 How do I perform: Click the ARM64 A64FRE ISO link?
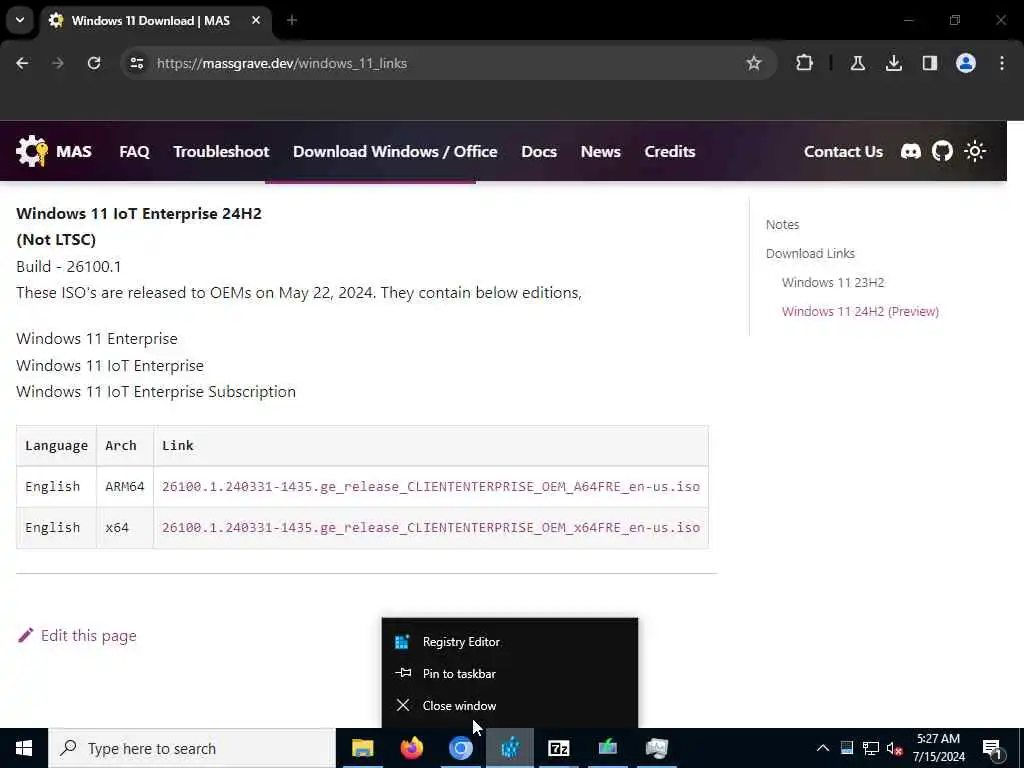tap(430, 487)
